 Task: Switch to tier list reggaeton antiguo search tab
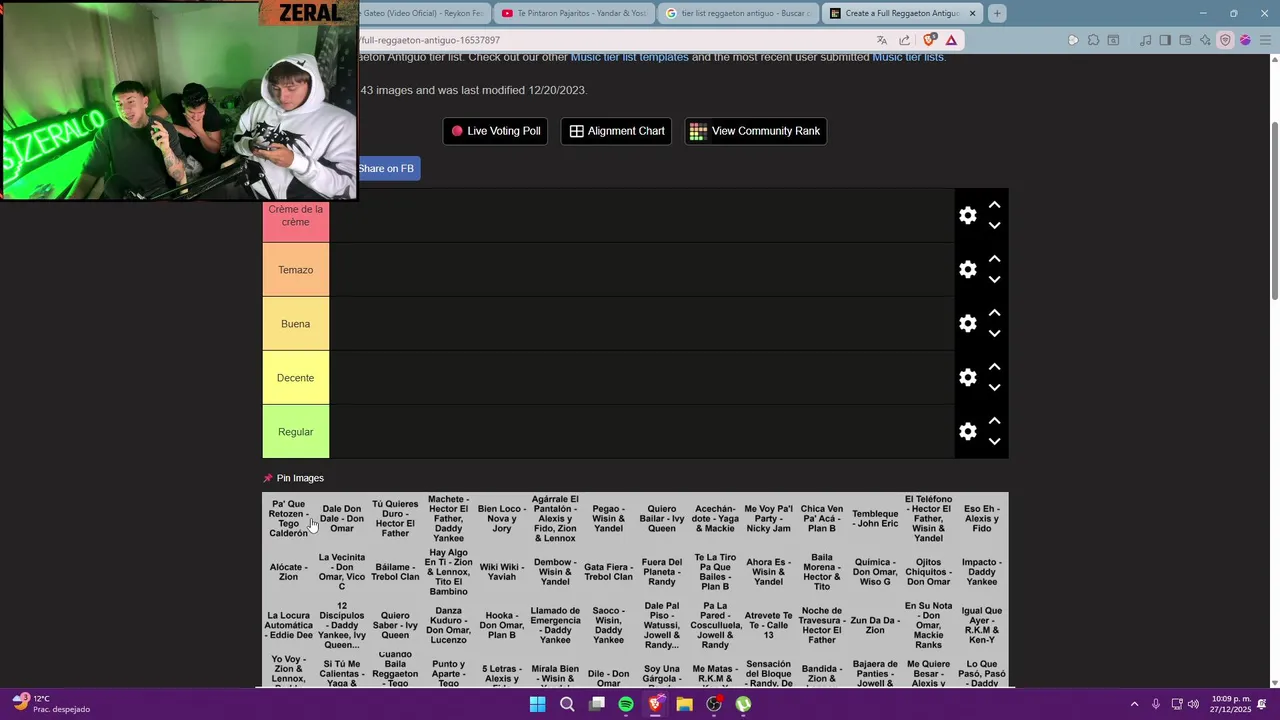click(738, 13)
